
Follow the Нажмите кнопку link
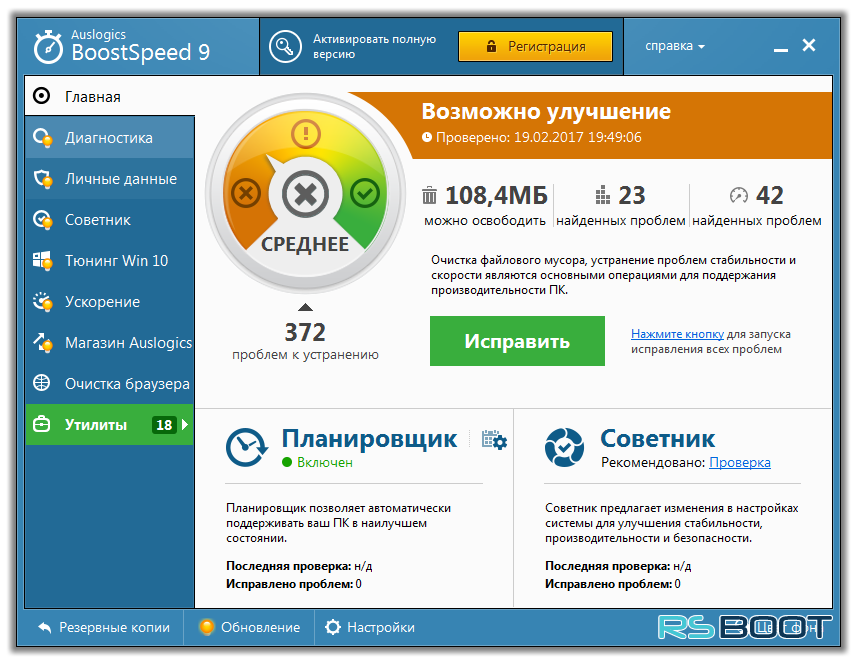(677, 334)
